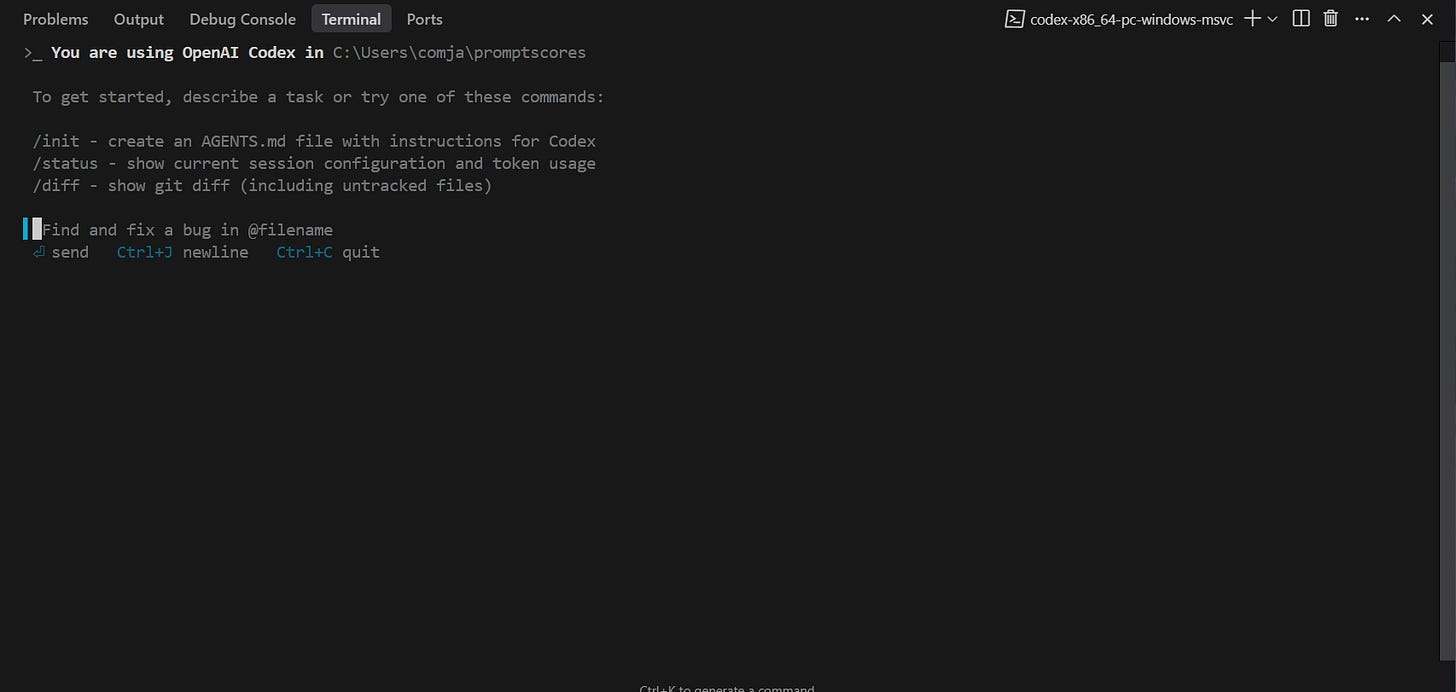1456x692 pixels.
Task: Maximize panel size with up chevron
Action: (1394, 18)
